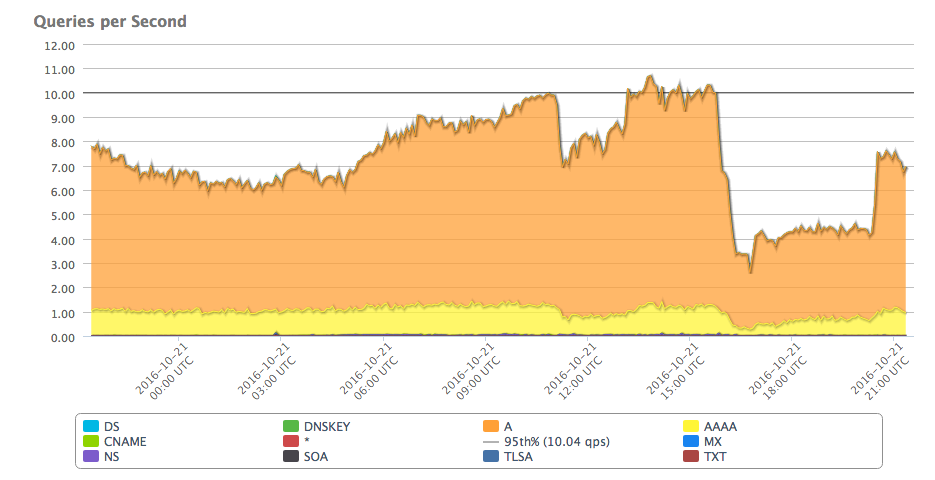Click the 2016-10-21 21:00 UTC axis label
This screenshot has width=935, height=480.
click(880, 372)
